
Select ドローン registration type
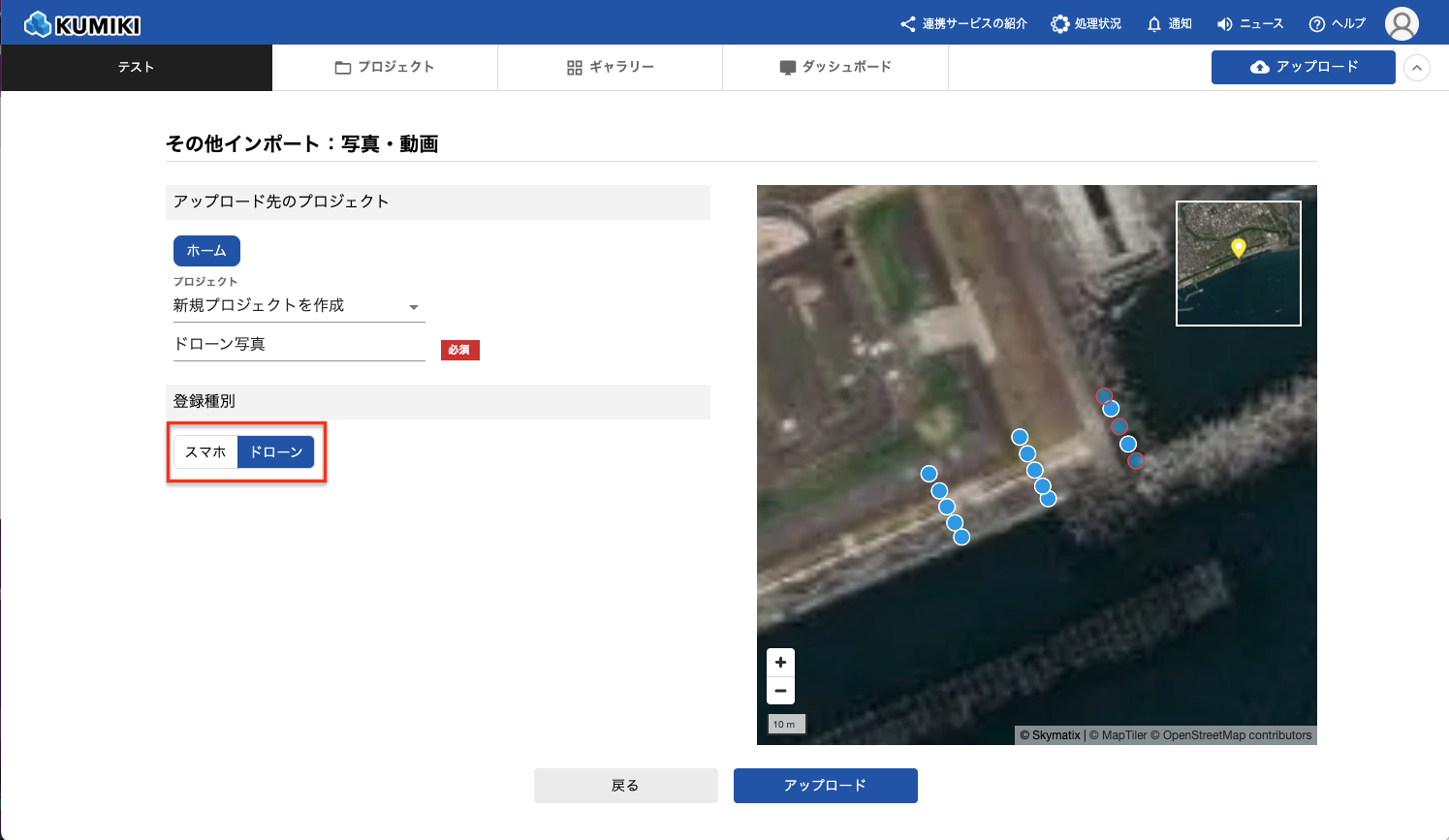coord(276,452)
